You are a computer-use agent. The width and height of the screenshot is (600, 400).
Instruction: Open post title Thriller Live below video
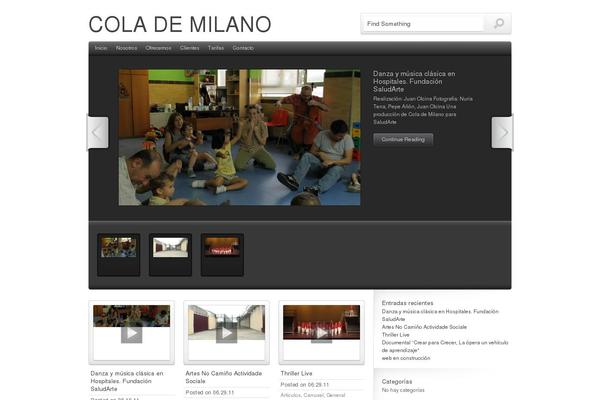[x=296, y=373]
